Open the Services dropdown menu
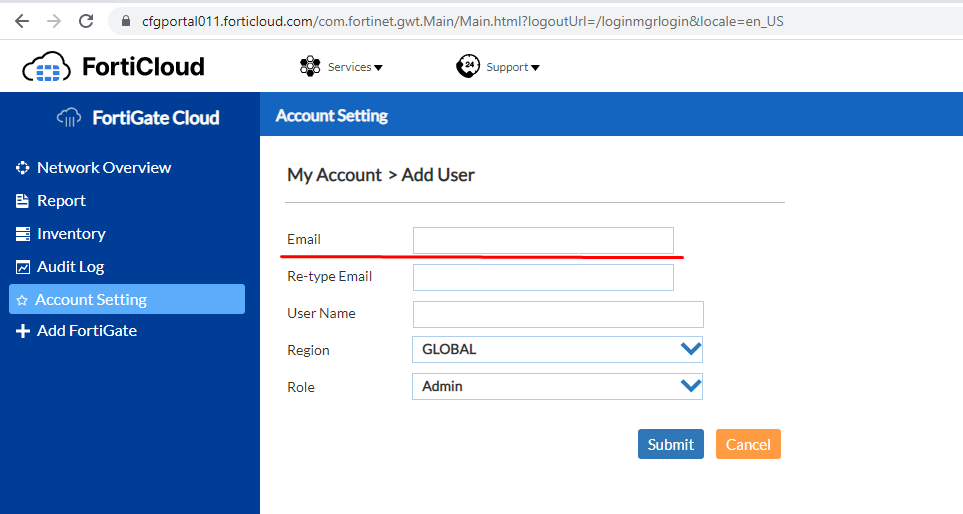Viewport: 963px width, 514px height. [355, 67]
